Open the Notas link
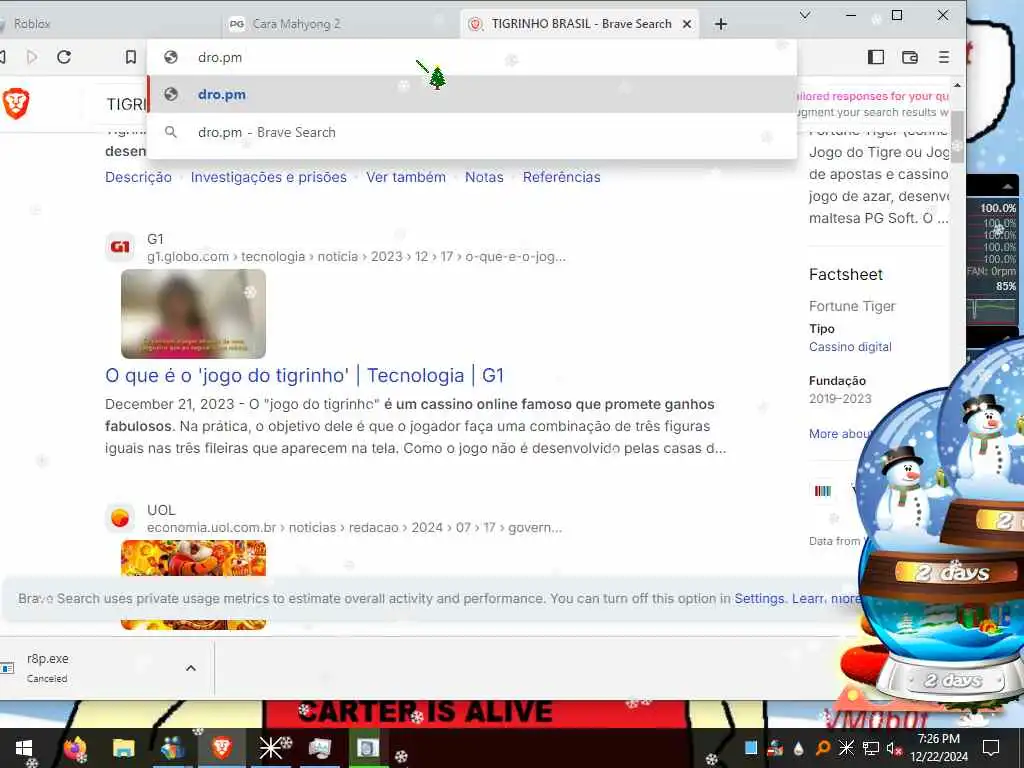 [x=484, y=177]
